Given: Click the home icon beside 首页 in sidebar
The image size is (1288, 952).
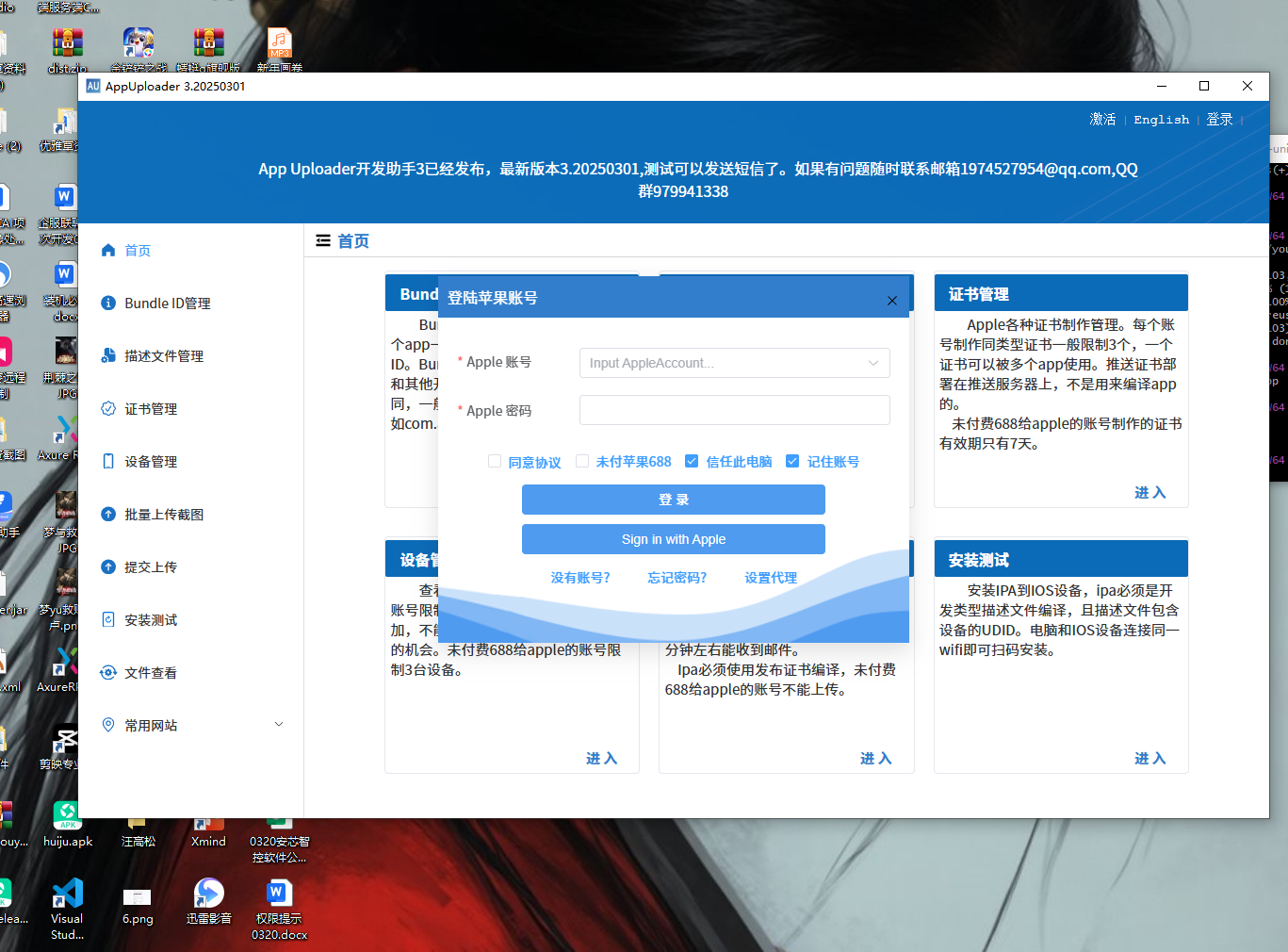Looking at the screenshot, I should pos(108,251).
